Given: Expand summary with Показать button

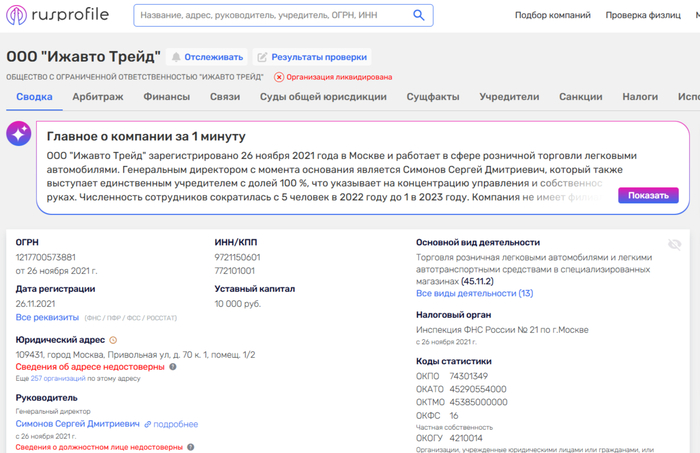Looking at the screenshot, I should click(x=648, y=195).
